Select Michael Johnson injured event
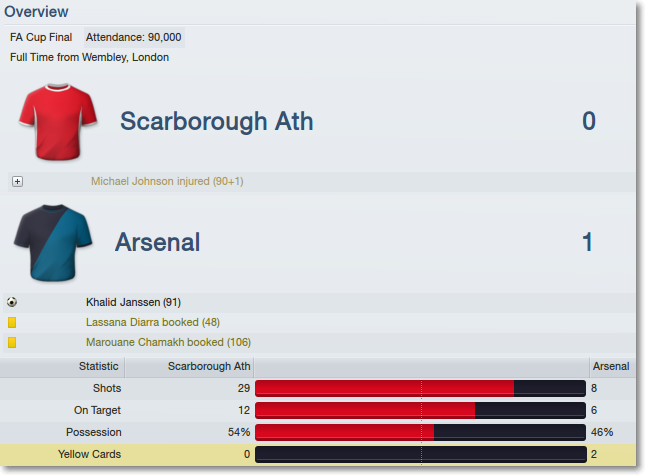 pos(167,181)
